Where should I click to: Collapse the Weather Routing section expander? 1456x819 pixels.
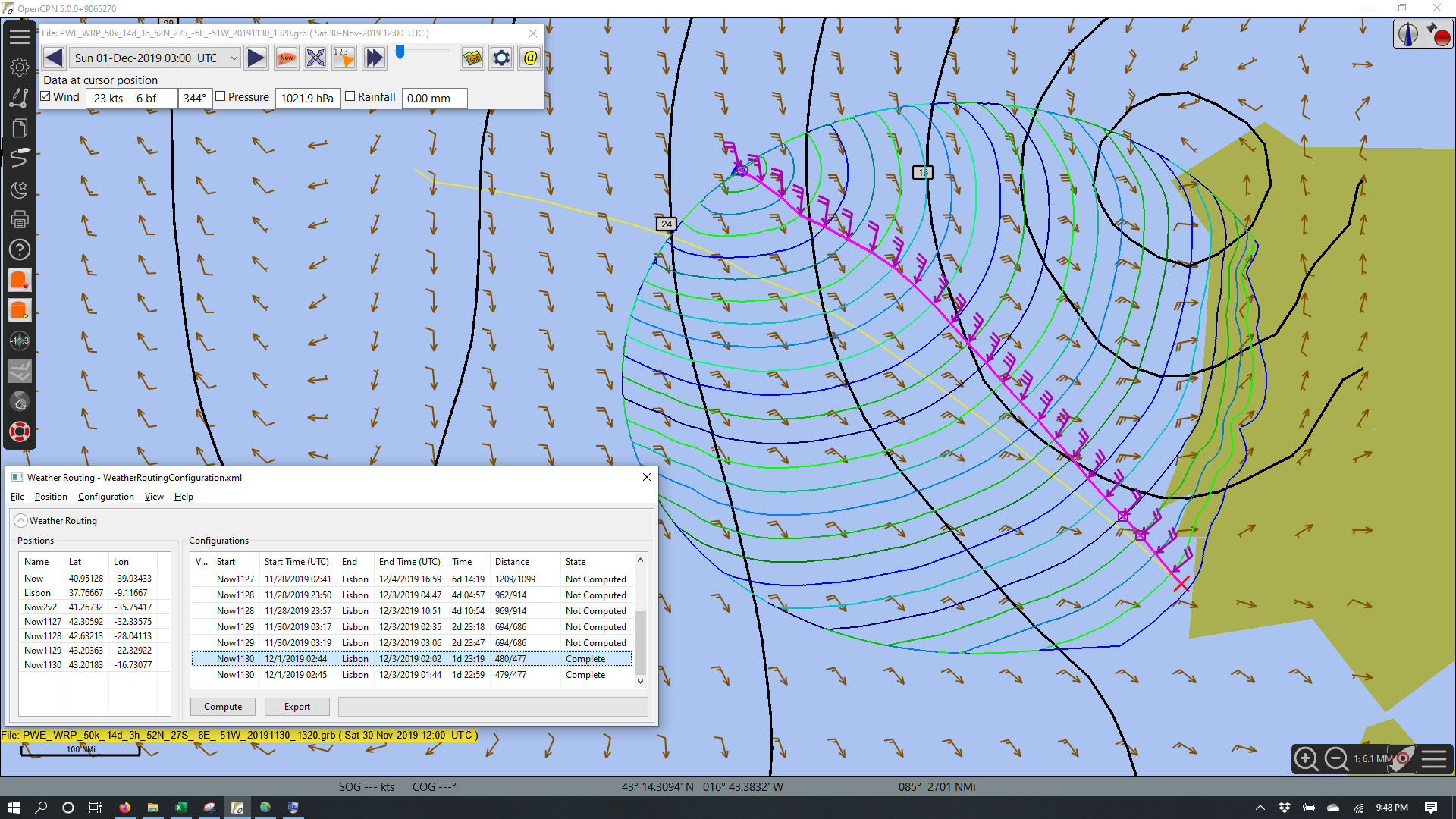point(21,521)
